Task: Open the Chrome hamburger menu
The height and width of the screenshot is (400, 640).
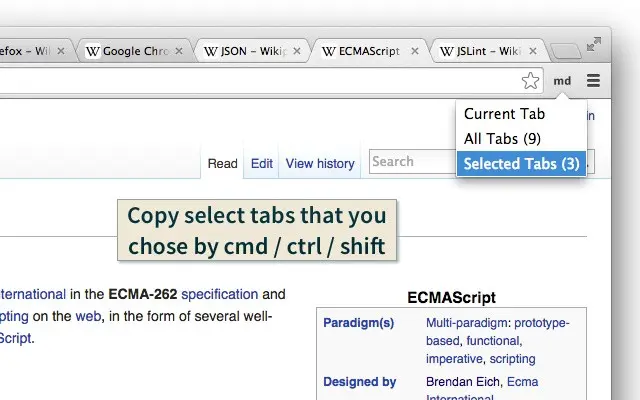Action: (x=593, y=81)
